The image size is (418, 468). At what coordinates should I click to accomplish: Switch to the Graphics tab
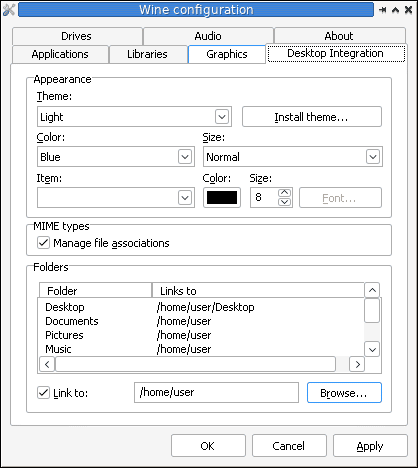(x=227, y=54)
